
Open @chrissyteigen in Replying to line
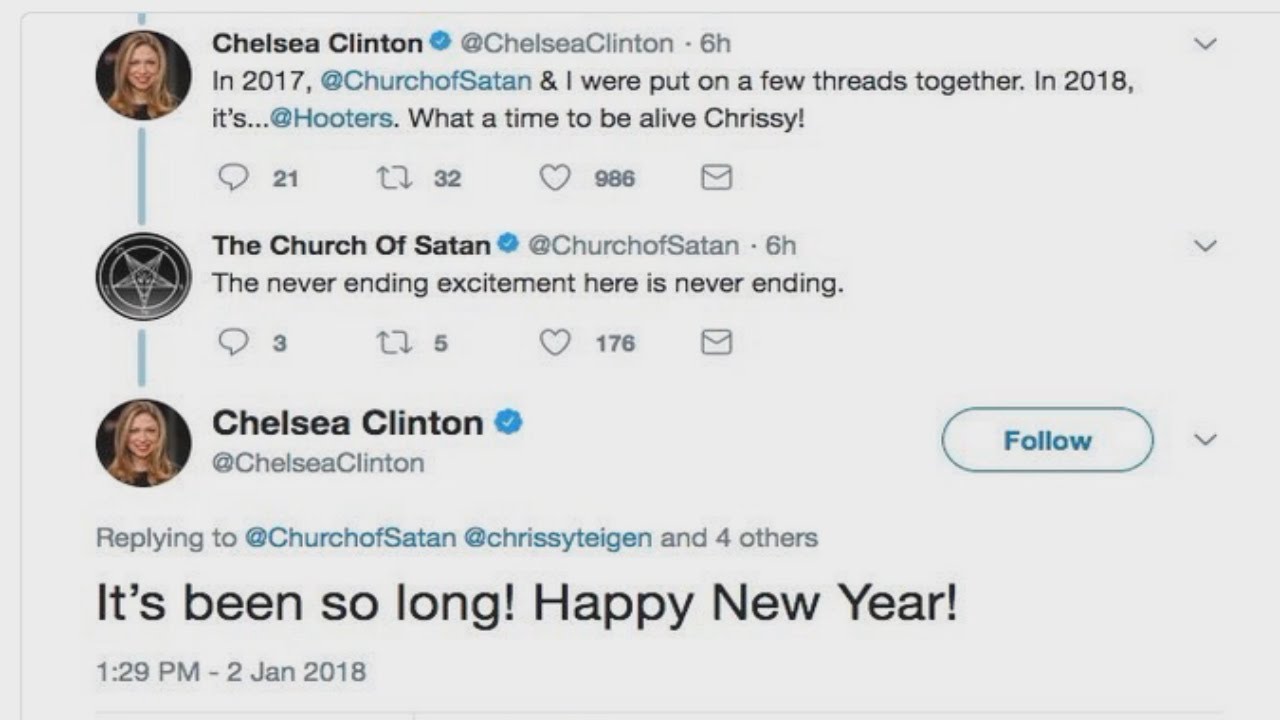pyautogui.click(x=556, y=538)
